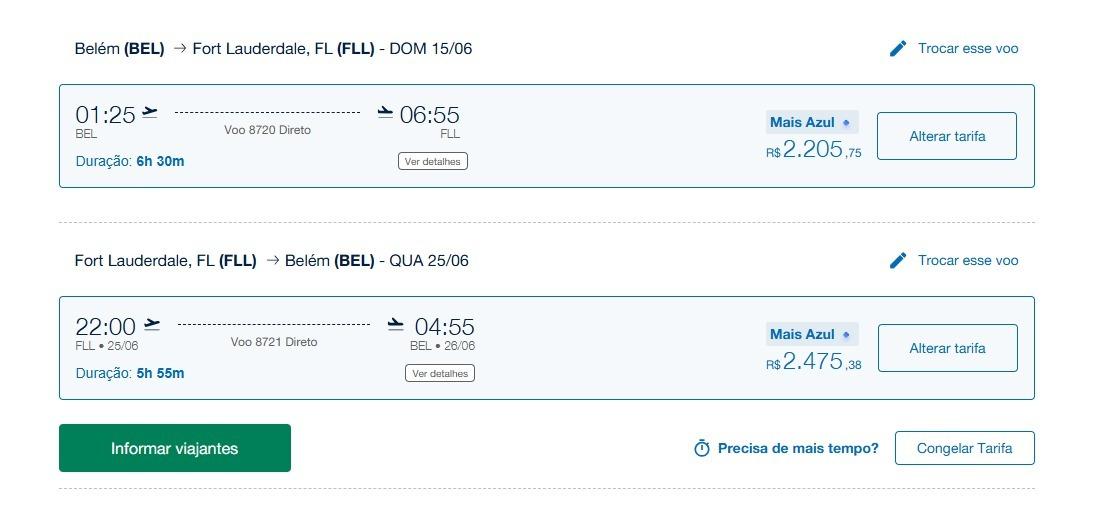Click the Precisa de mais tempo link
Screen dimensions: 1103x512
[798, 448]
